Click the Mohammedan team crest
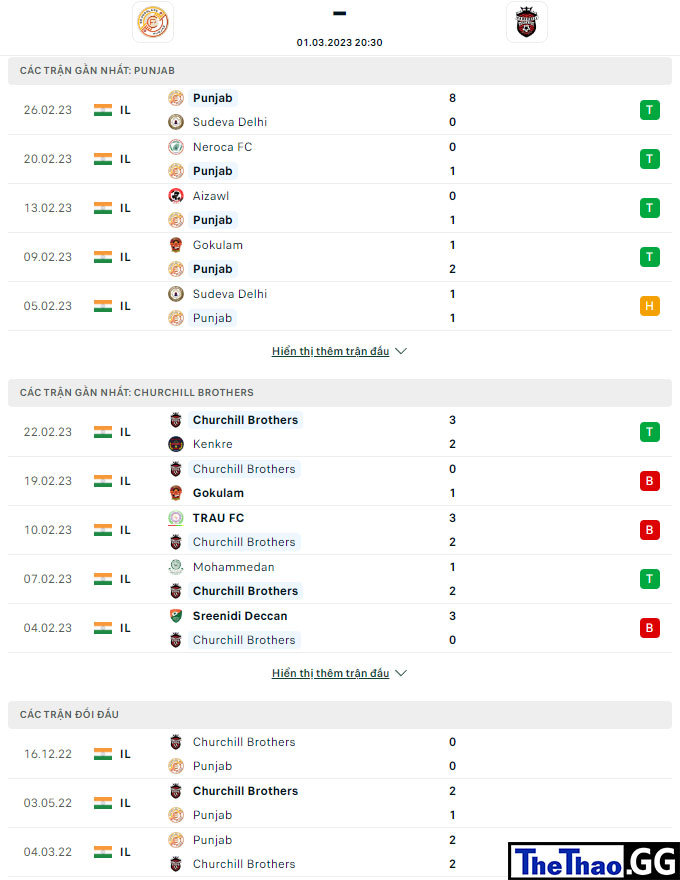 (176, 567)
